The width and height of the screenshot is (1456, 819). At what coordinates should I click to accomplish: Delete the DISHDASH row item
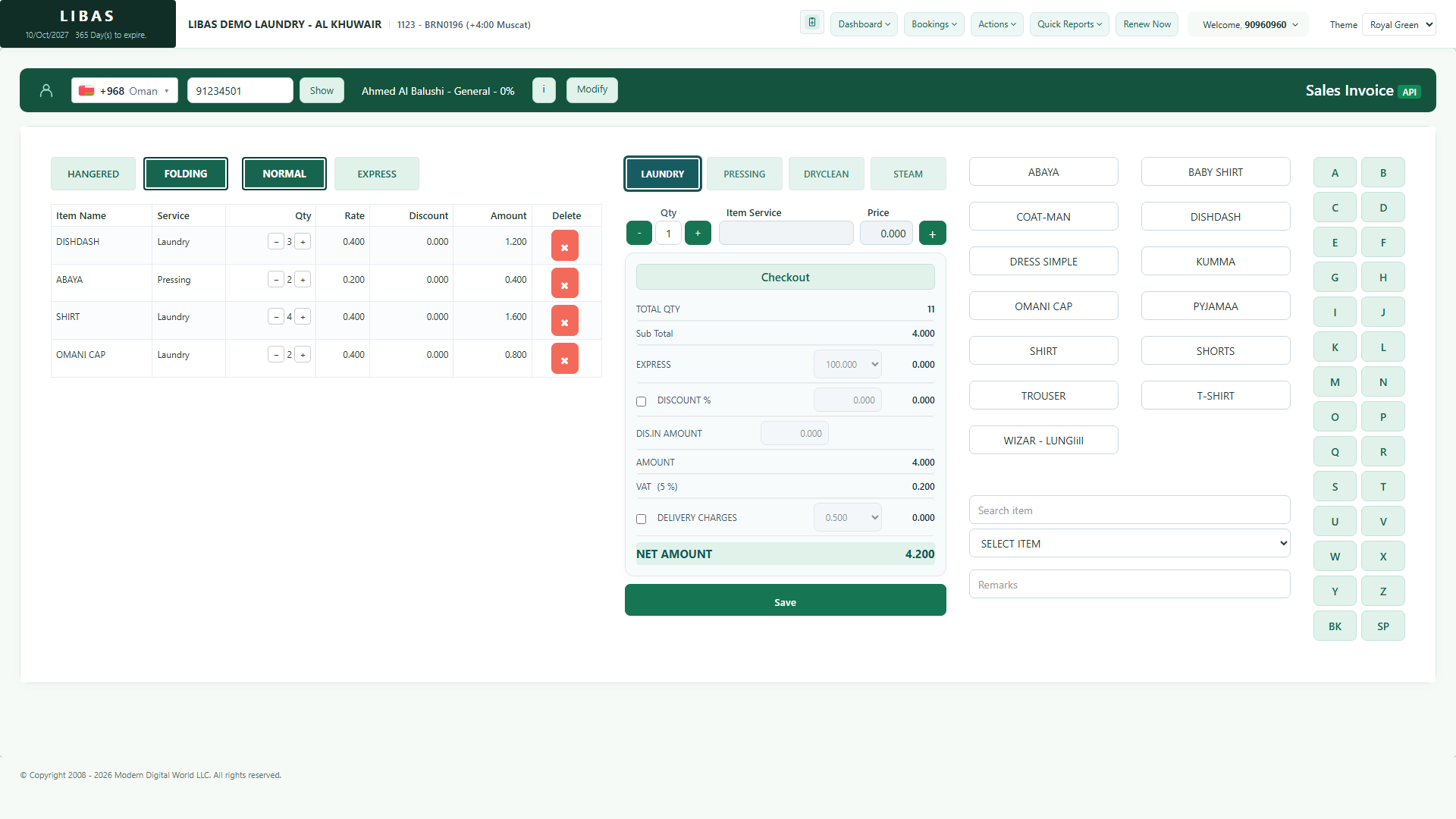point(564,246)
